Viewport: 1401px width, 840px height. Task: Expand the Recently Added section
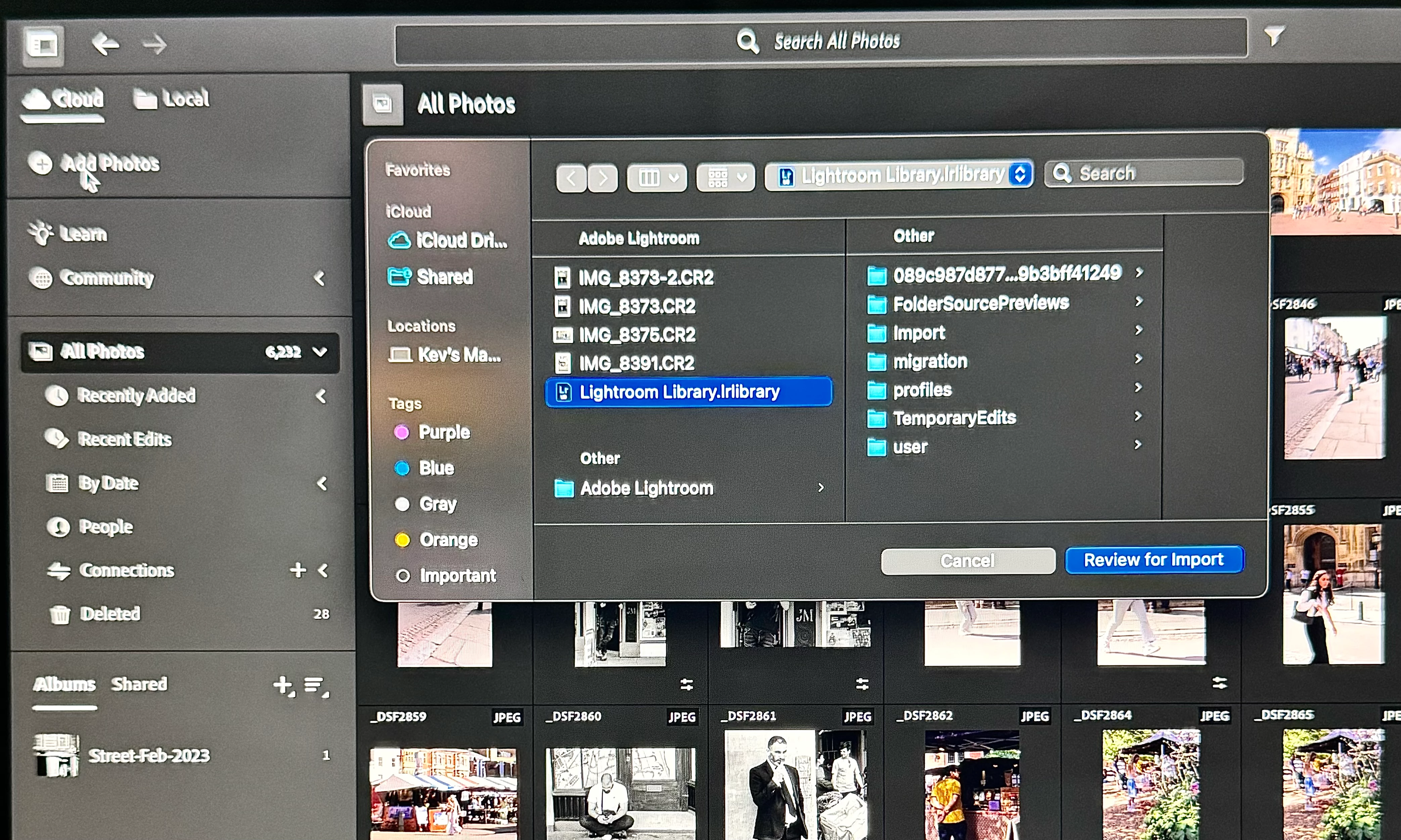[321, 396]
